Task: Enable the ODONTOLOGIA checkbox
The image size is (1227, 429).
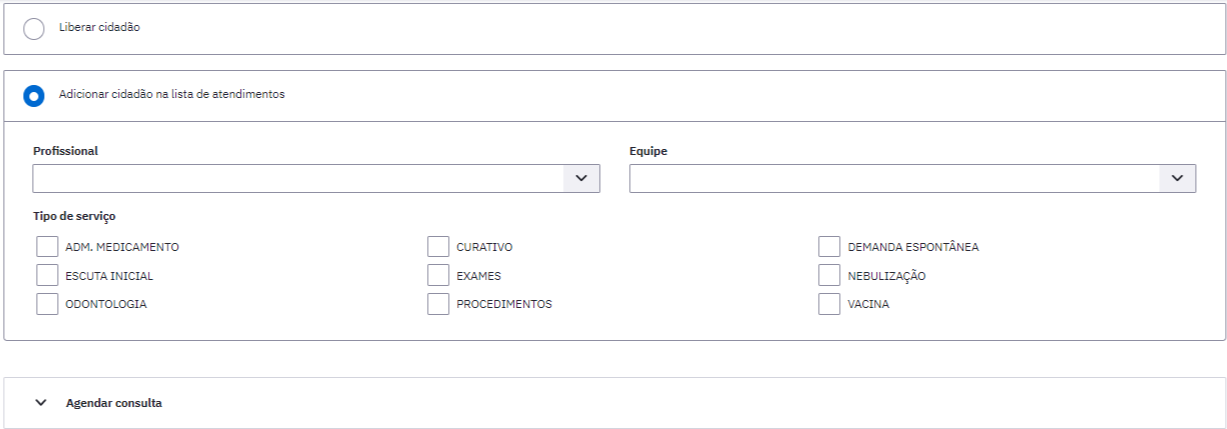Action: (x=47, y=304)
